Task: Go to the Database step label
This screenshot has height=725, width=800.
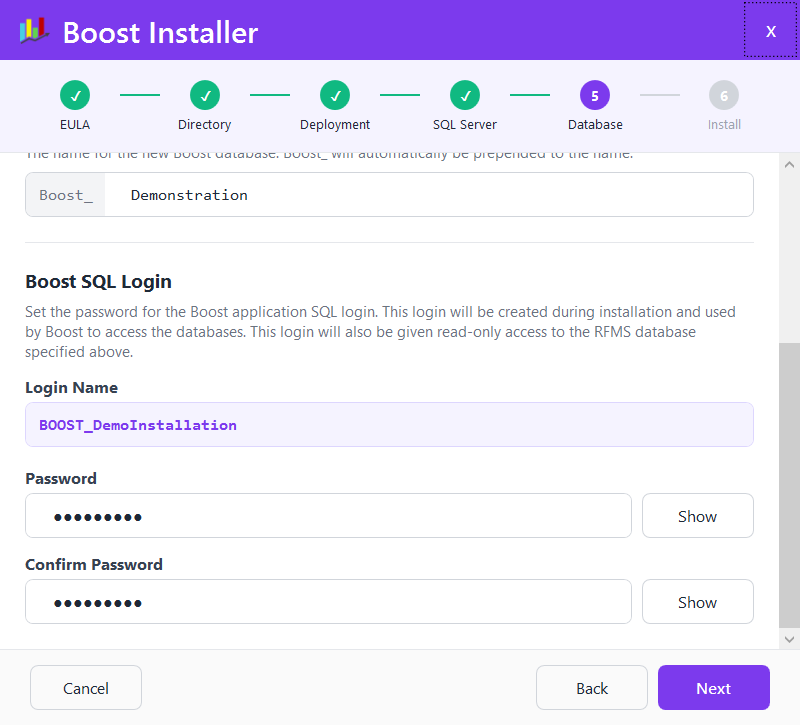Action: (x=595, y=124)
